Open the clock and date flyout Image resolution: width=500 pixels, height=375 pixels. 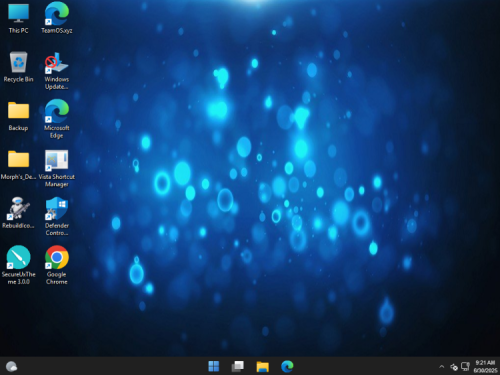(x=485, y=366)
